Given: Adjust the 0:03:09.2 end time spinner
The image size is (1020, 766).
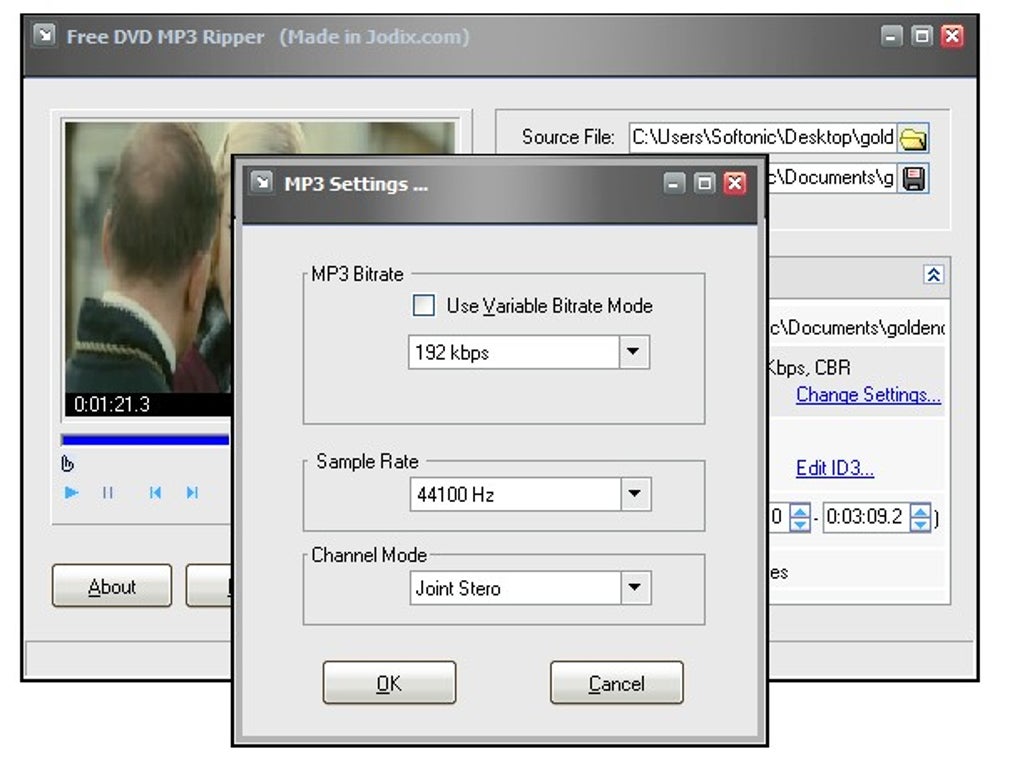Looking at the screenshot, I should click(x=919, y=518).
